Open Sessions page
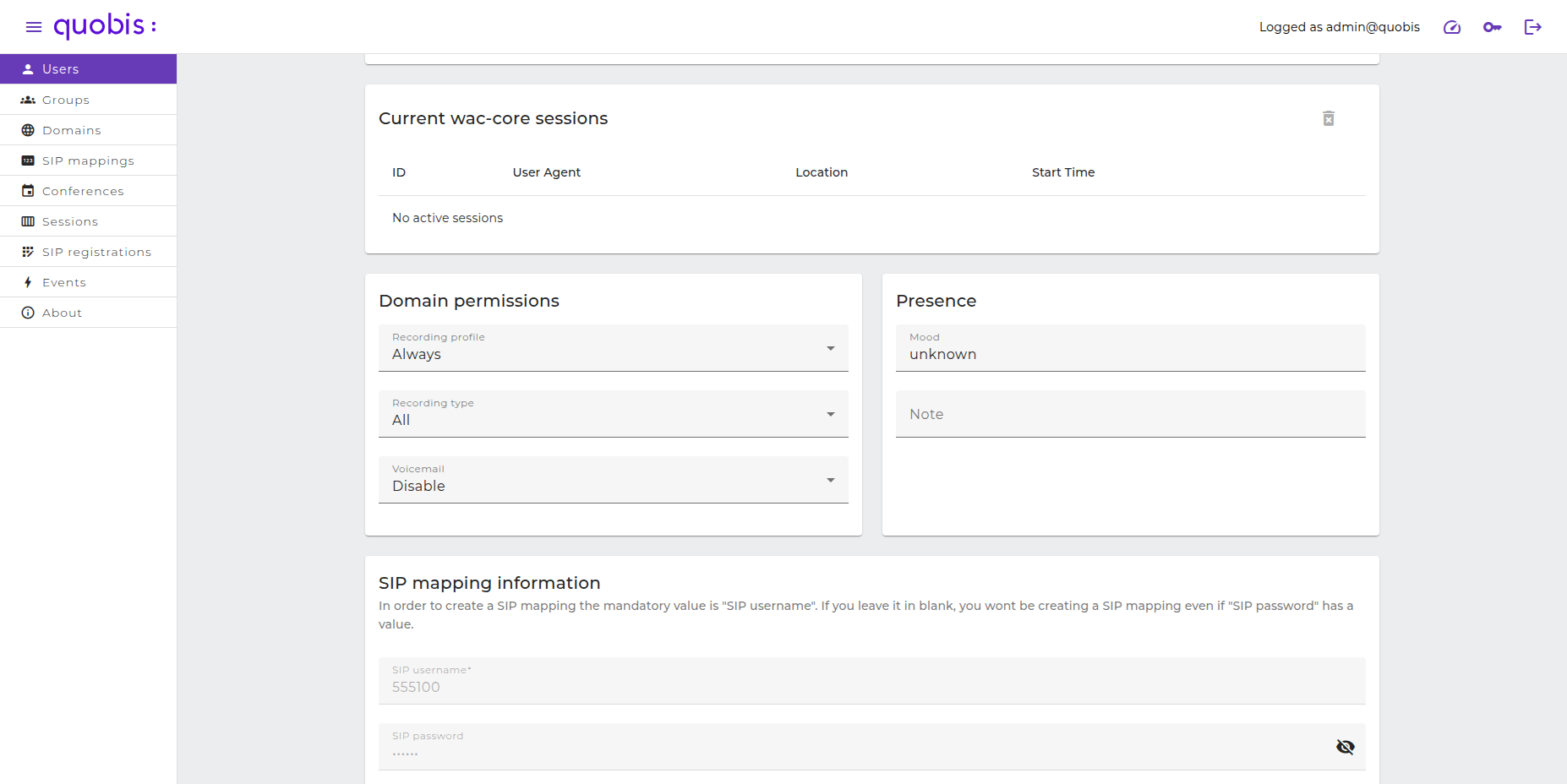The height and width of the screenshot is (784, 1567). point(88,221)
